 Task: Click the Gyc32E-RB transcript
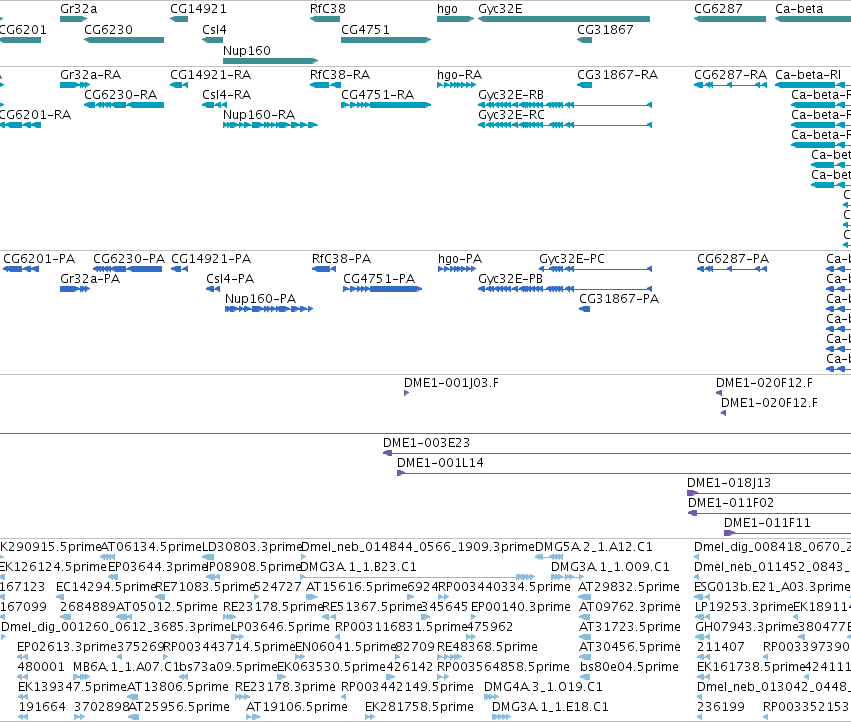coord(565,105)
